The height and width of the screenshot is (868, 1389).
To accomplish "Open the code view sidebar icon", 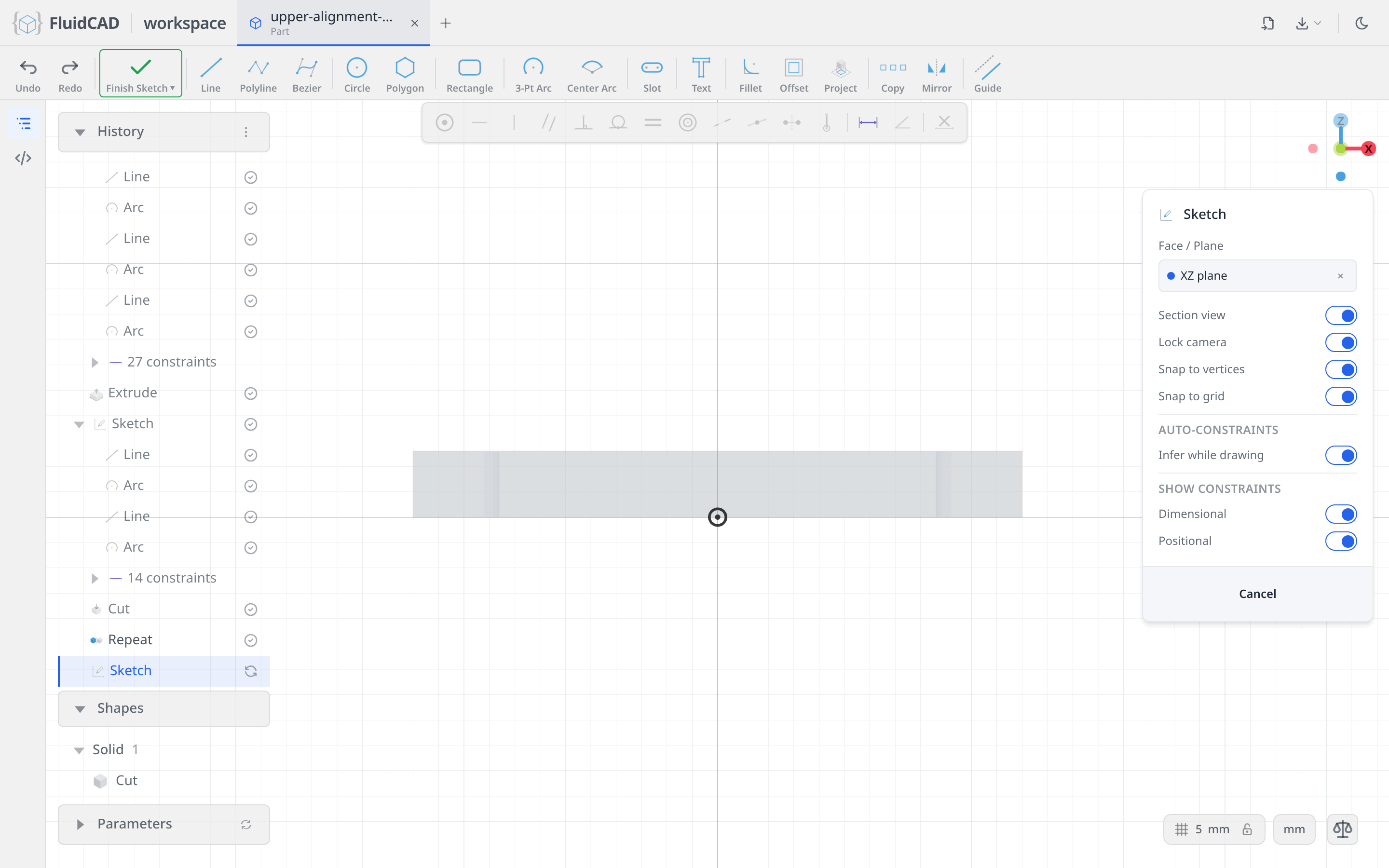I will click(x=23, y=158).
